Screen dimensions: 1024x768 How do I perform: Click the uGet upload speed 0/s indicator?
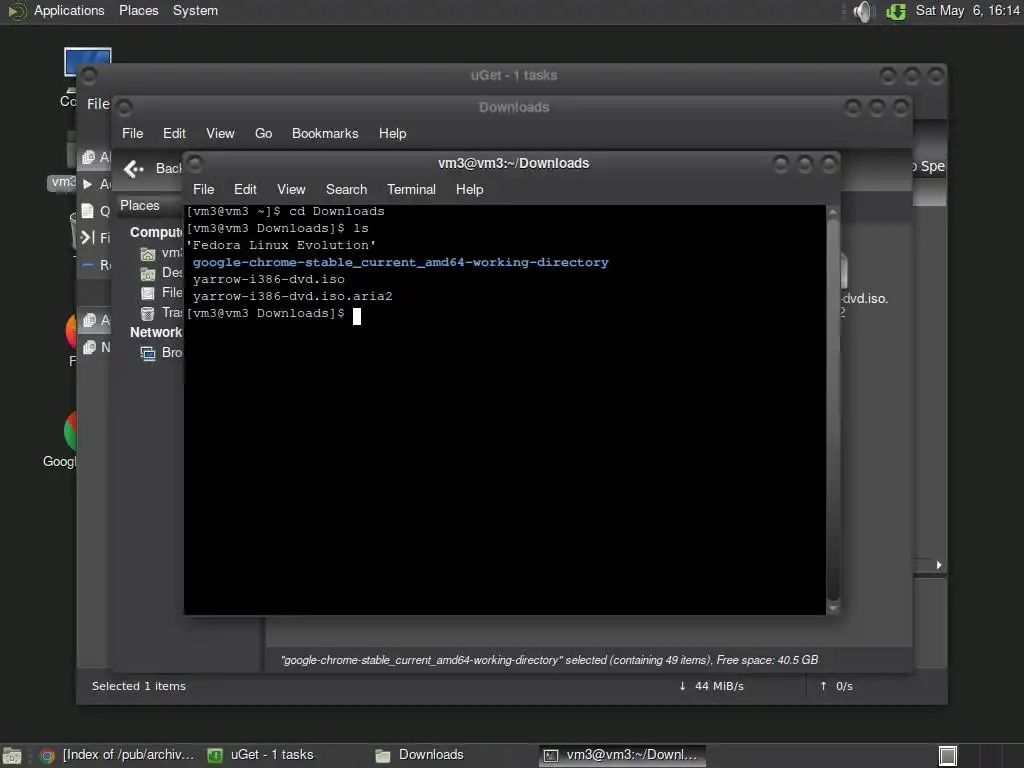click(837, 686)
